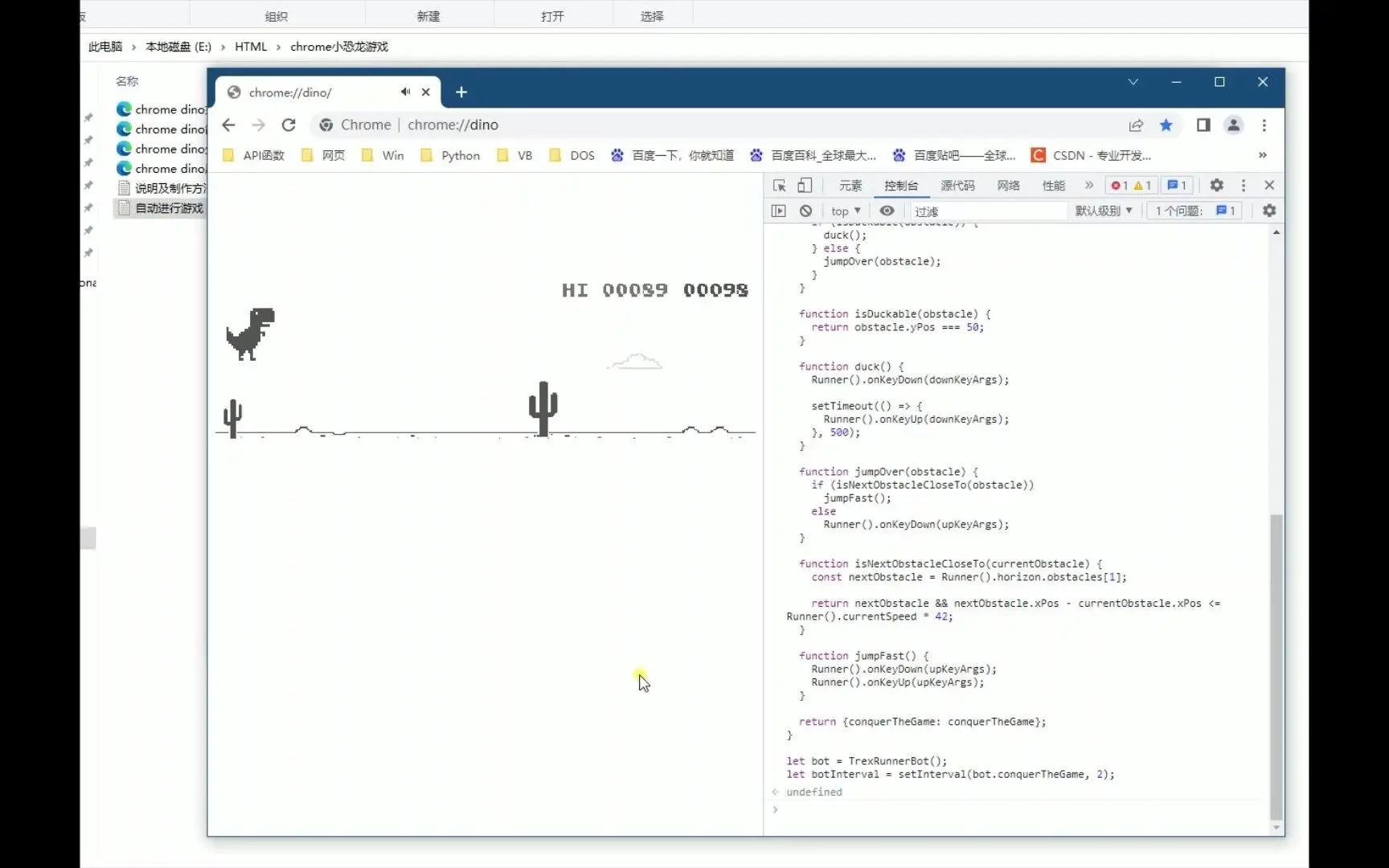Open the DevTools settings gear

click(1217, 186)
